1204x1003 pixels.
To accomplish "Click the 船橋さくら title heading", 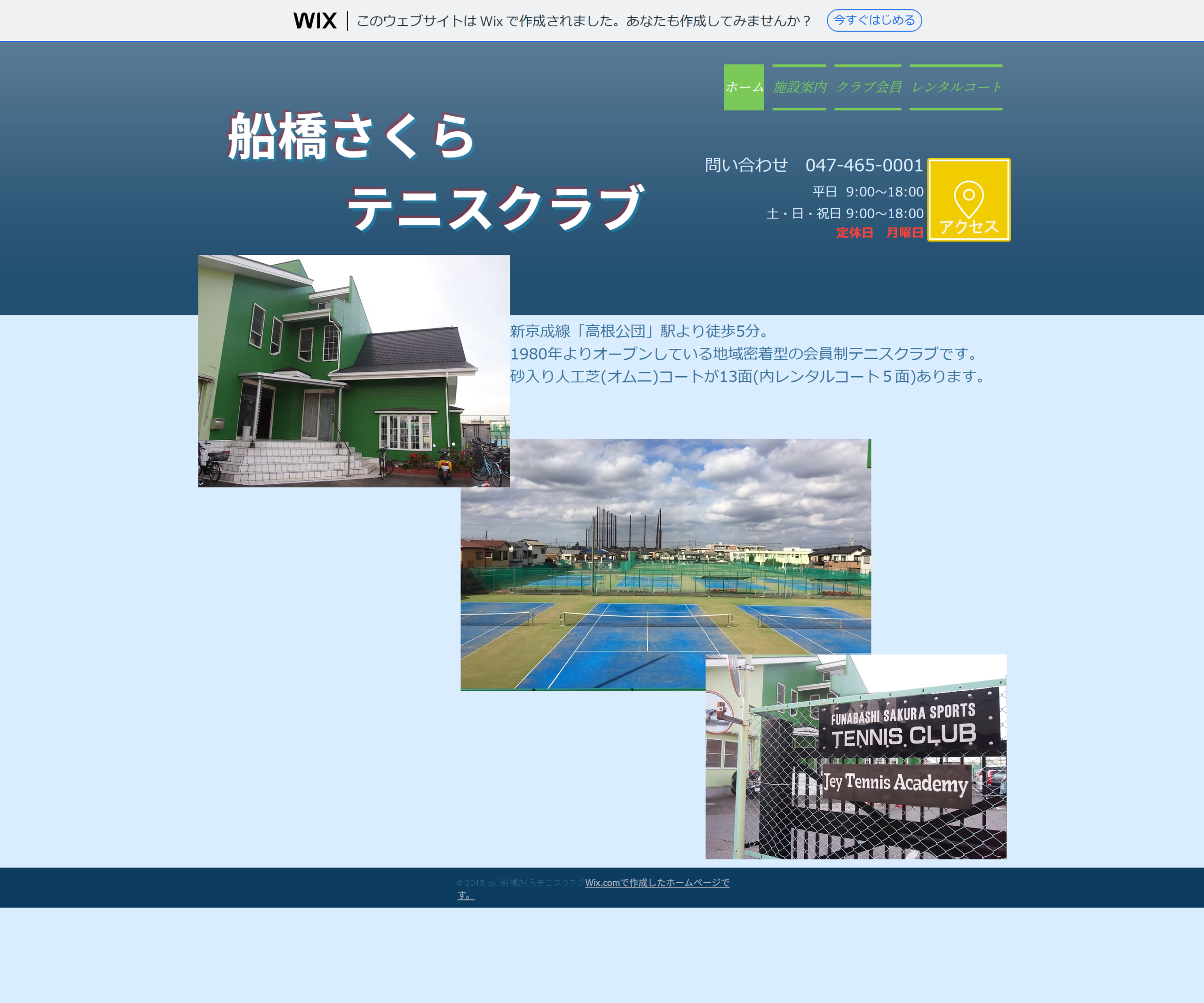I will pyautogui.click(x=351, y=136).
